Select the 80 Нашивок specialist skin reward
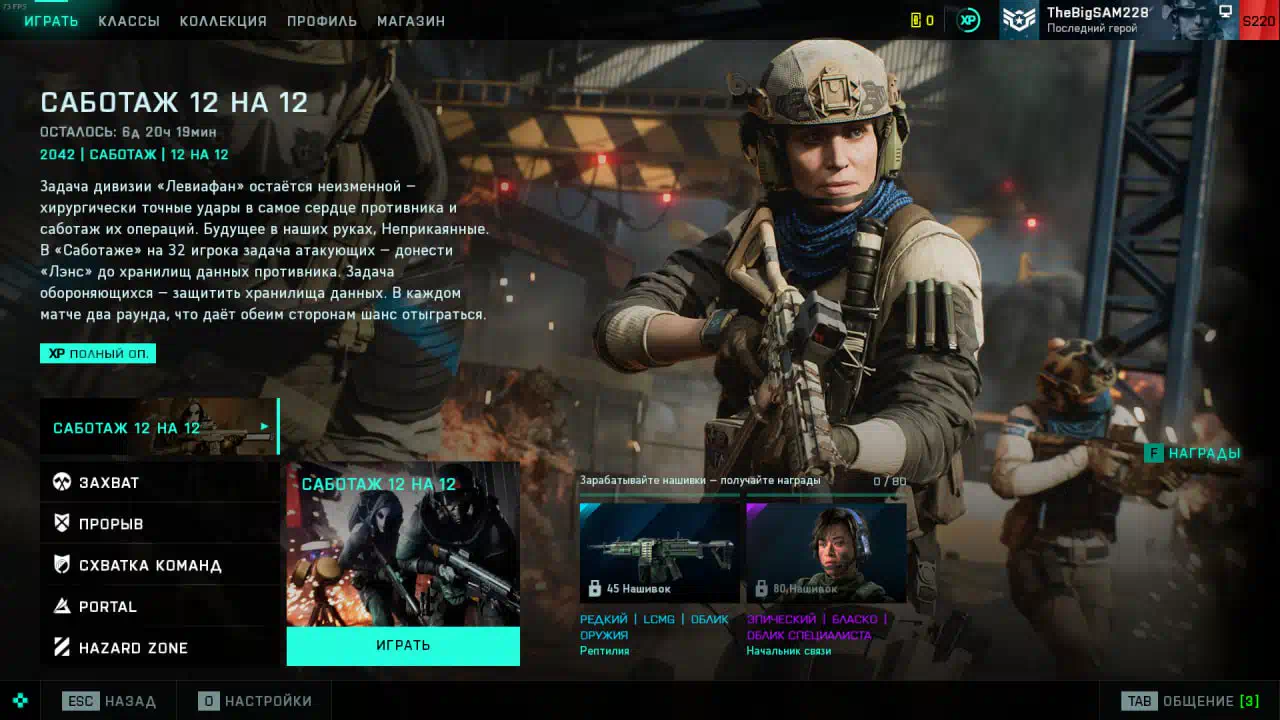1280x720 pixels. click(826, 552)
